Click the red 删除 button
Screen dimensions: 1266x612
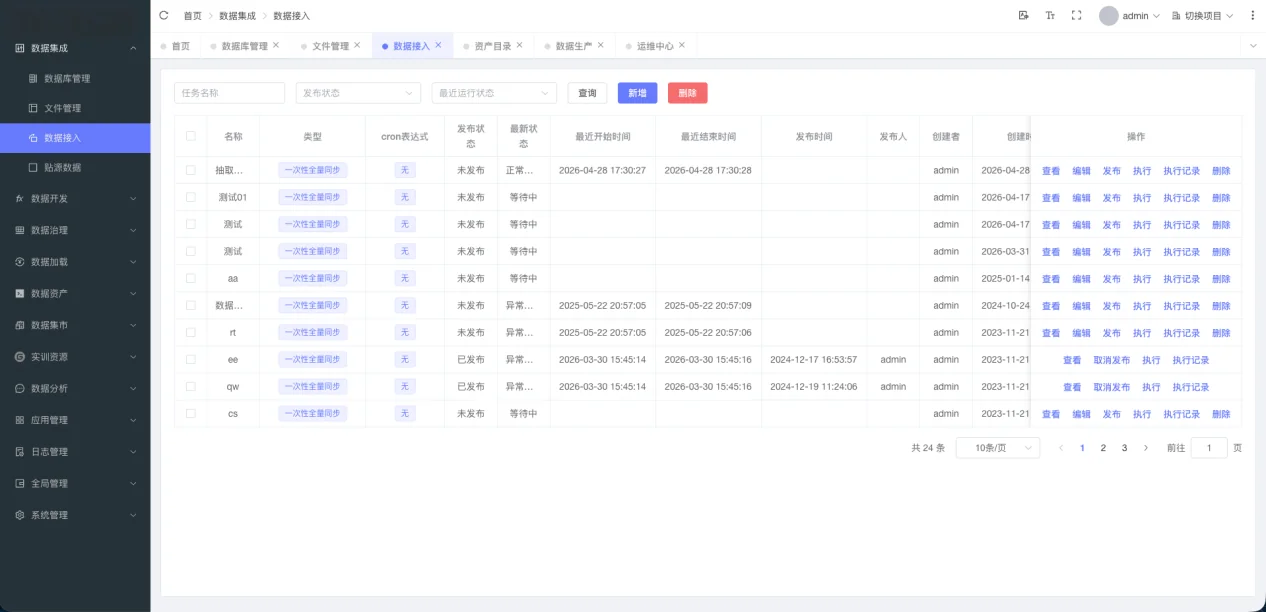click(687, 93)
